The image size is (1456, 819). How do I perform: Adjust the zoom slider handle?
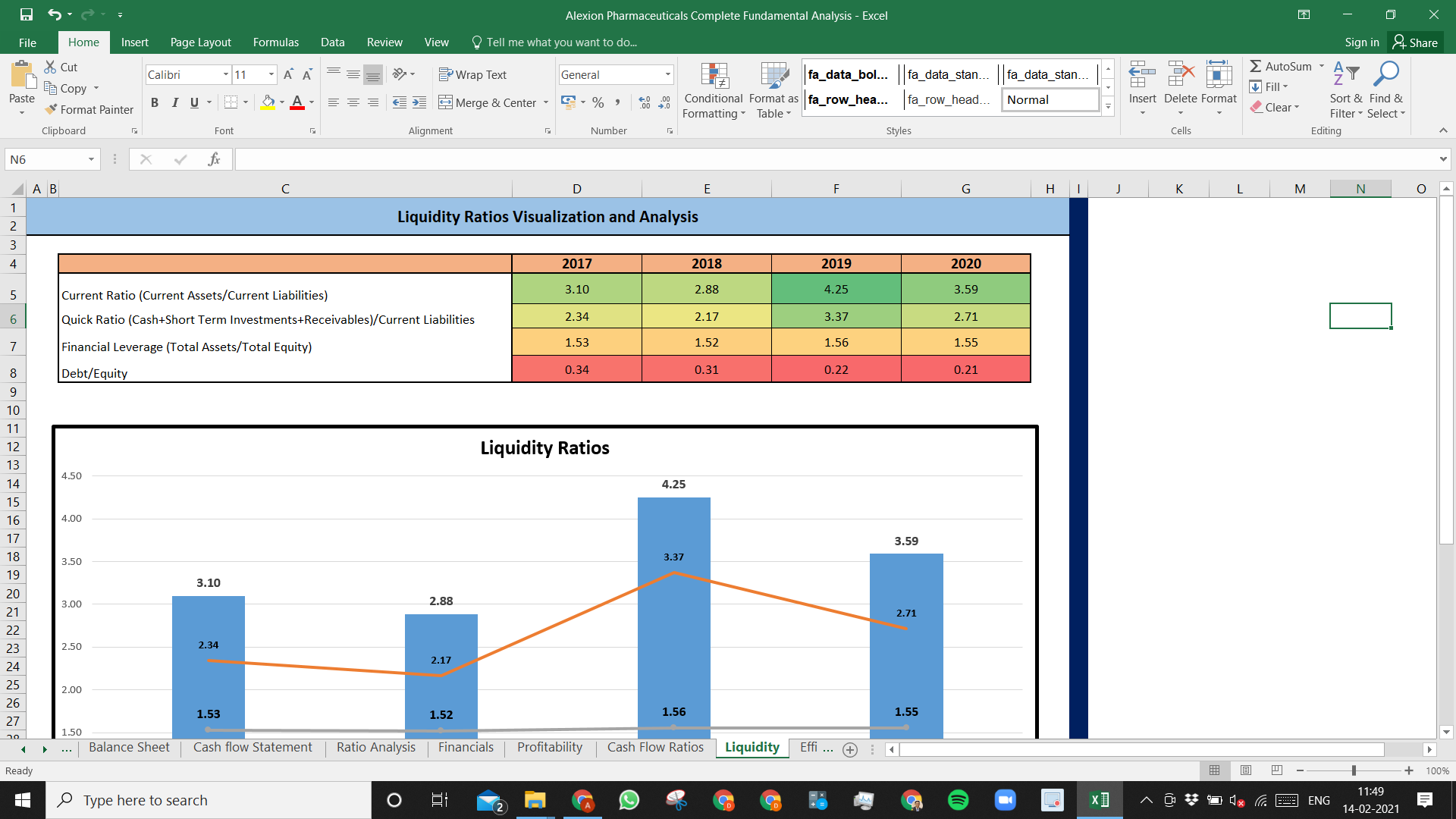pos(1354,770)
